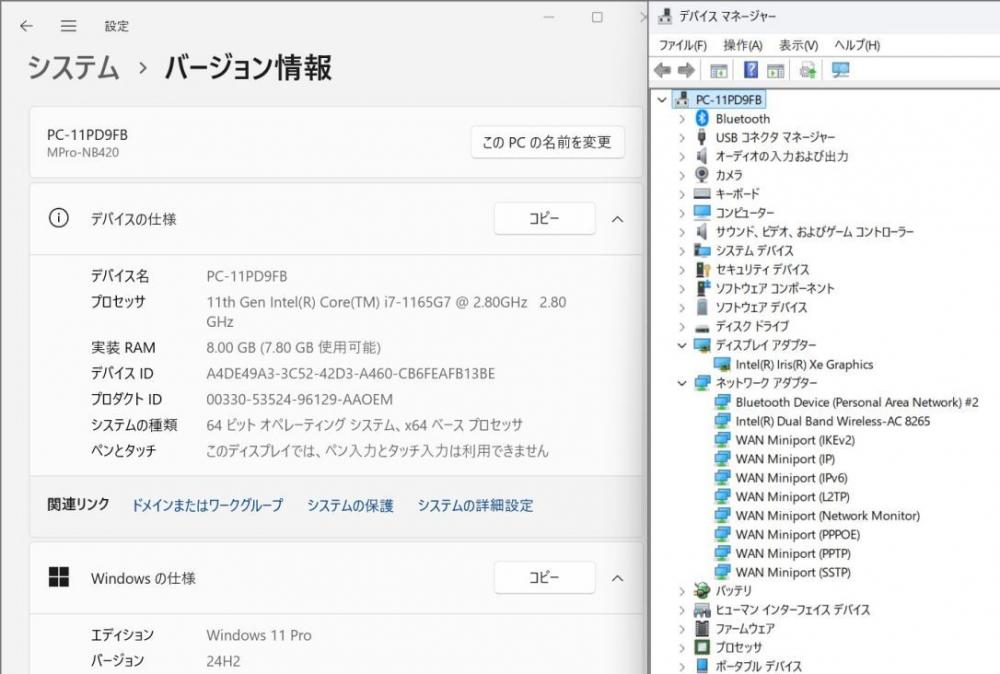Select WAN Miniport (IKEv2) entry
Viewport: 1000px width, 674px height.
pyautogui.click(x=795, y=440)
